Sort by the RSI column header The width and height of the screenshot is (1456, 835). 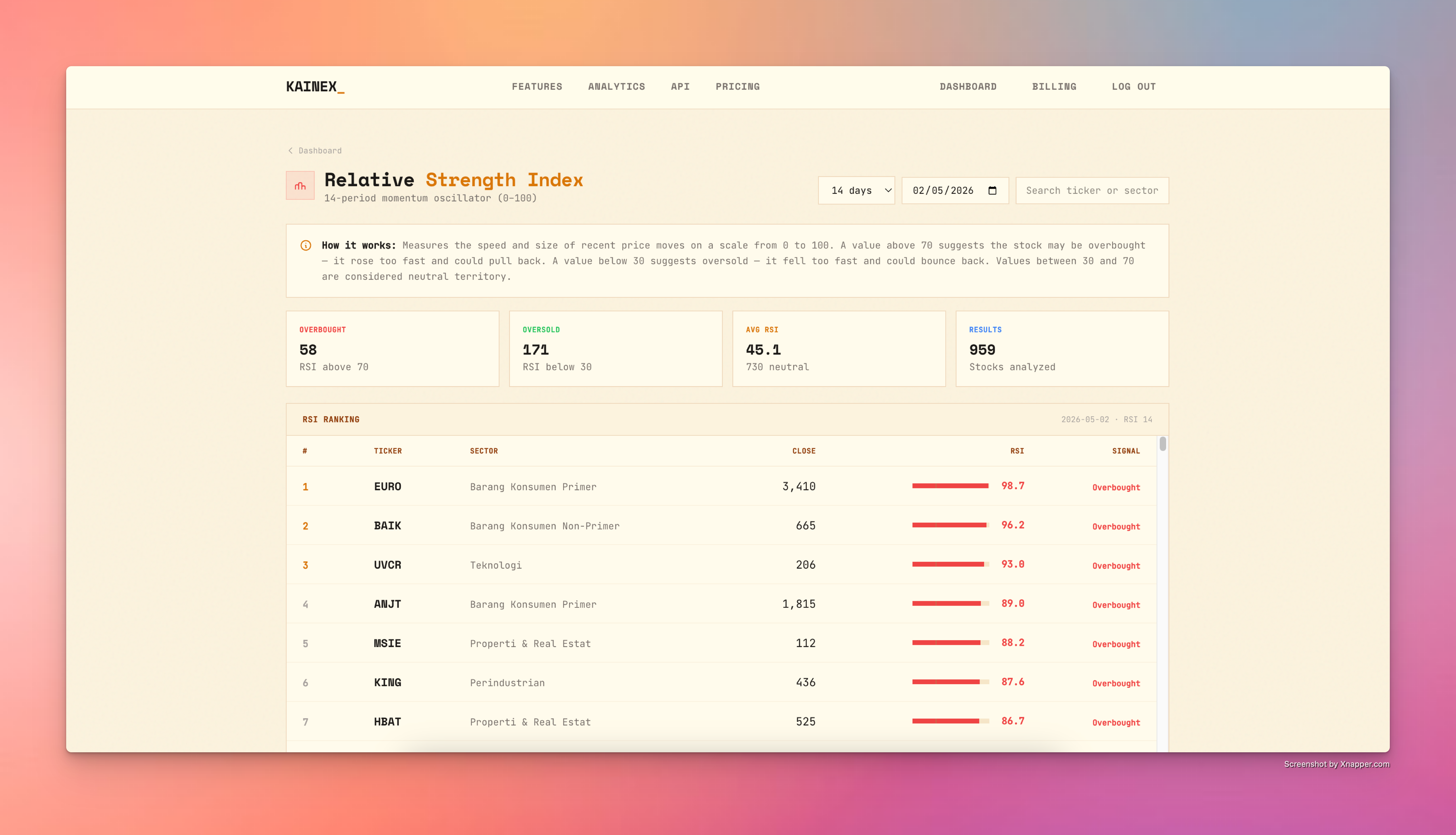[x=1017, y=451]
